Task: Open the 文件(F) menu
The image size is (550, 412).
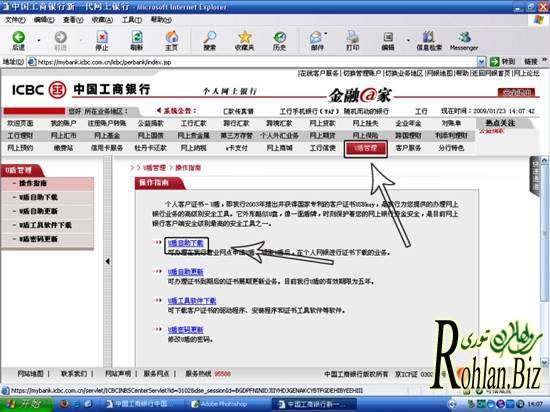Action: coord(15,20)
